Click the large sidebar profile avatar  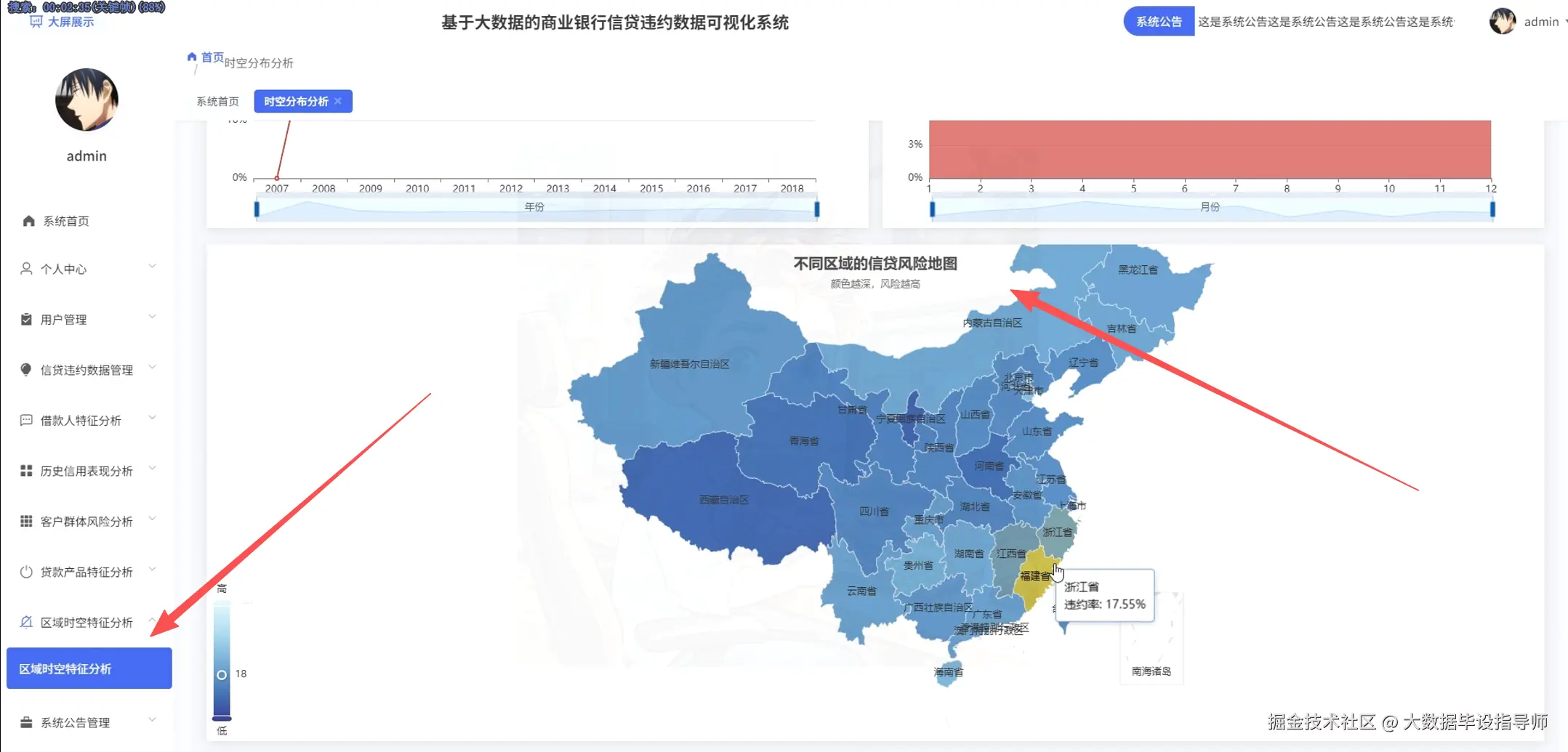coord(87,100)
